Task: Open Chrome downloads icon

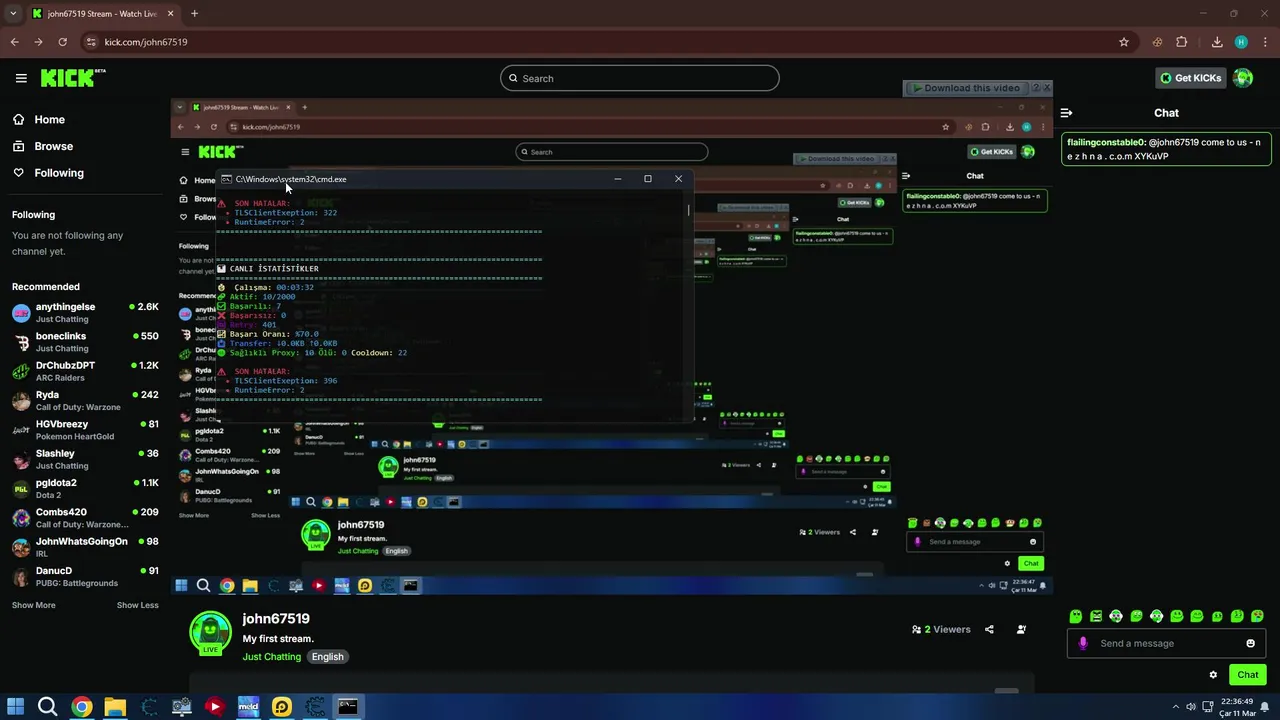Action: (1217, 42)
